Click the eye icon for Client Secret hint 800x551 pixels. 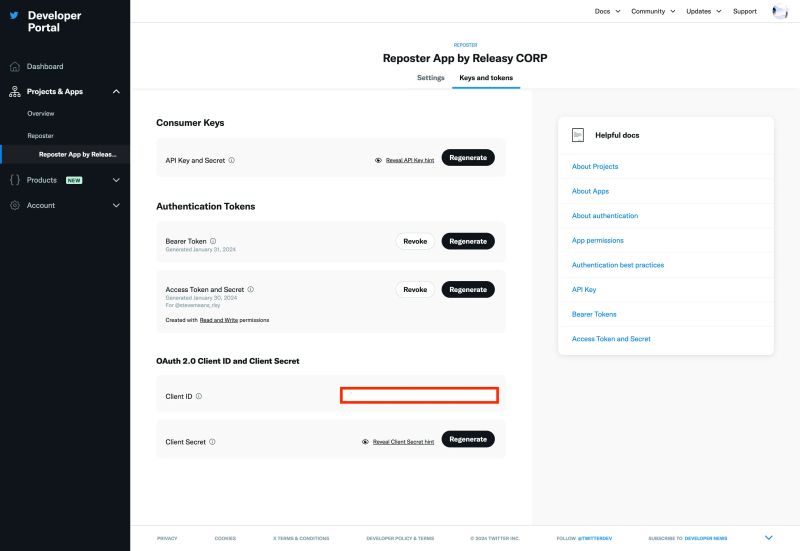[x=365, y=442]
